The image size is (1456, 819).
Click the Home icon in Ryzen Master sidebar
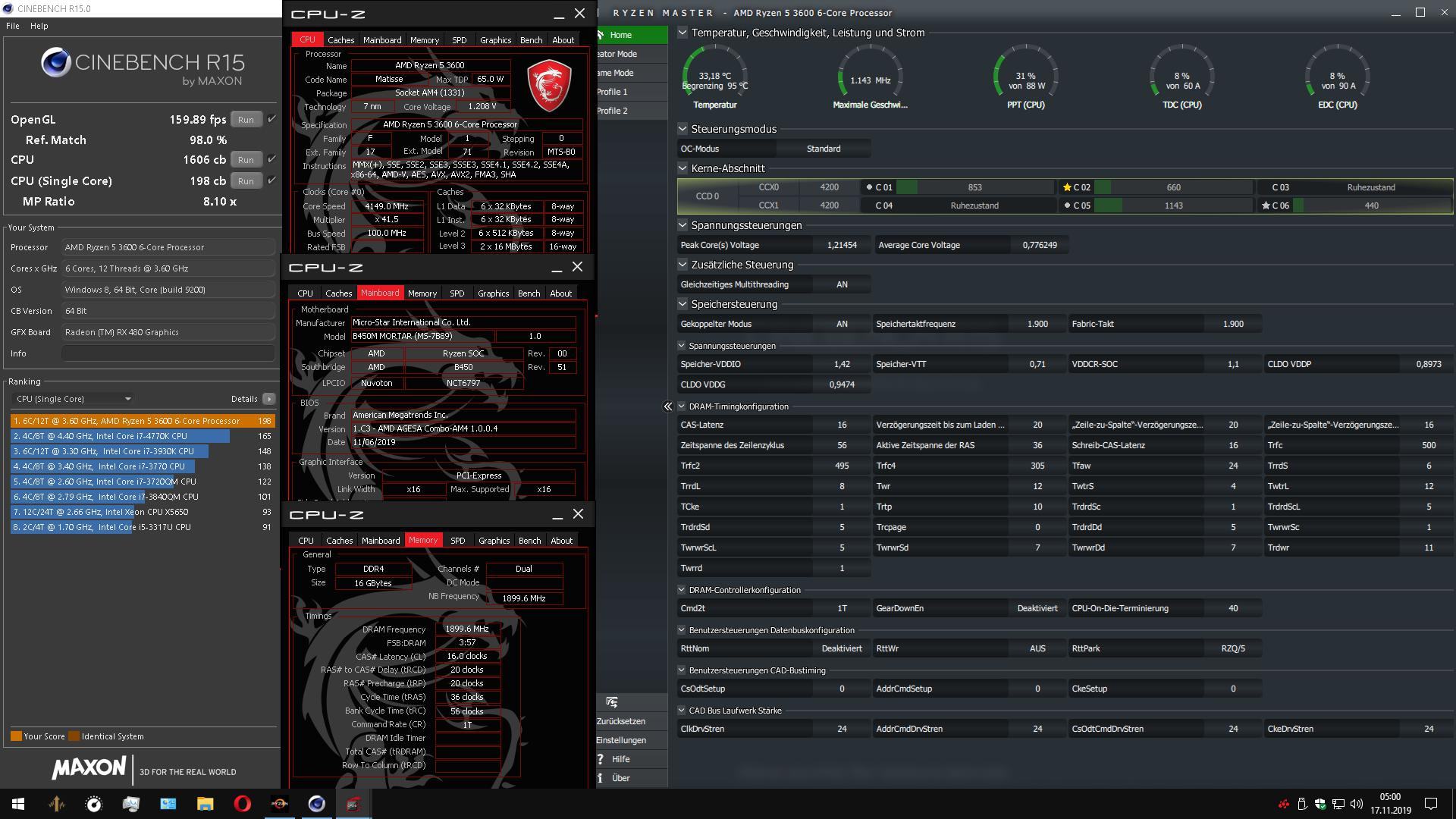pyautogui.click(x=601, y=35)
